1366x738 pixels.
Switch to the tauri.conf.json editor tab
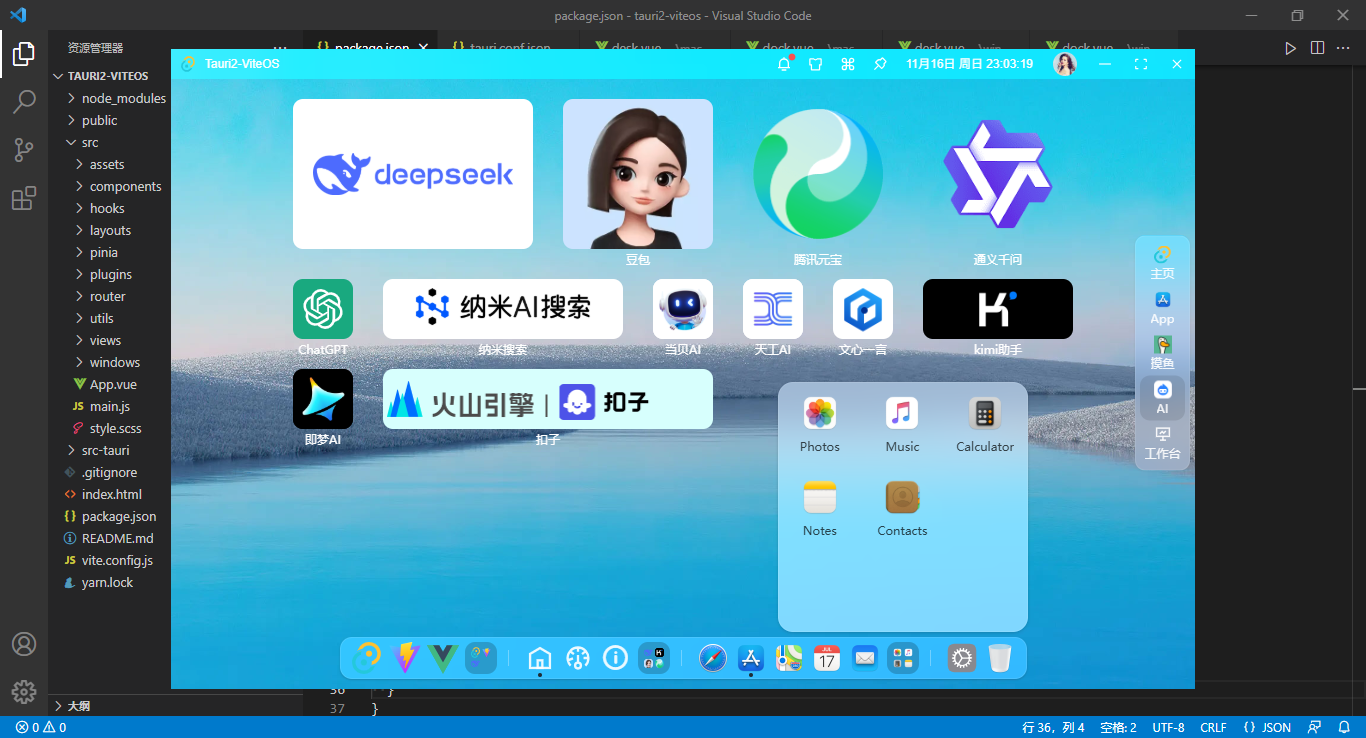tap(510, 47)
